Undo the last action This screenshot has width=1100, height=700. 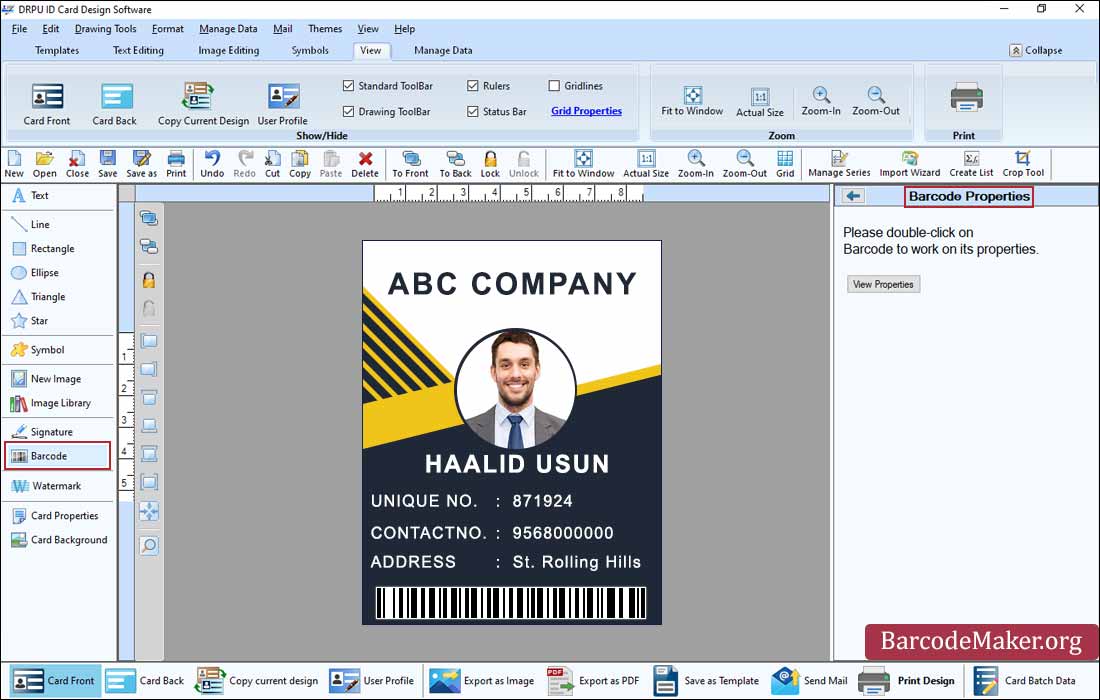(x=212, y=164)
